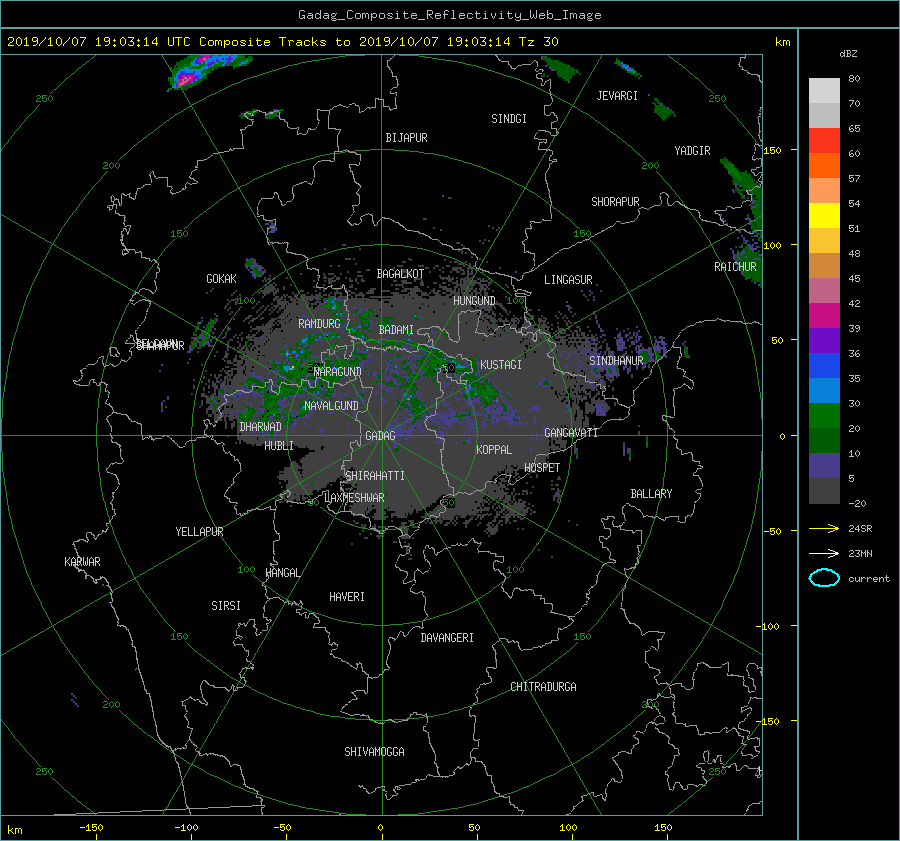Click the SIRSI city label
The height and width of the screenshot is (841, 900).
pyautogui.click(x=226, y=606)
